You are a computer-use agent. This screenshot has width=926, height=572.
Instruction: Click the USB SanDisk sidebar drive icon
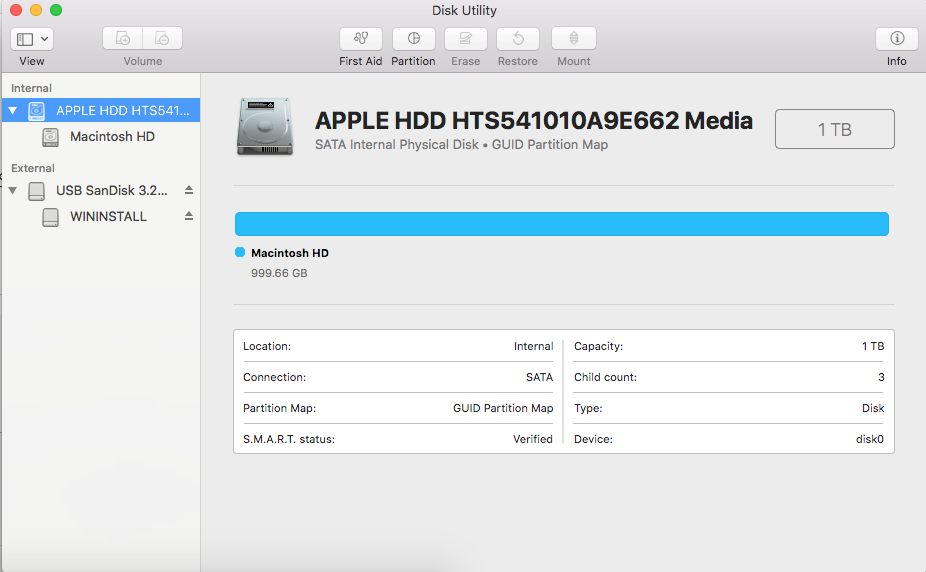(x=37, y=191)
